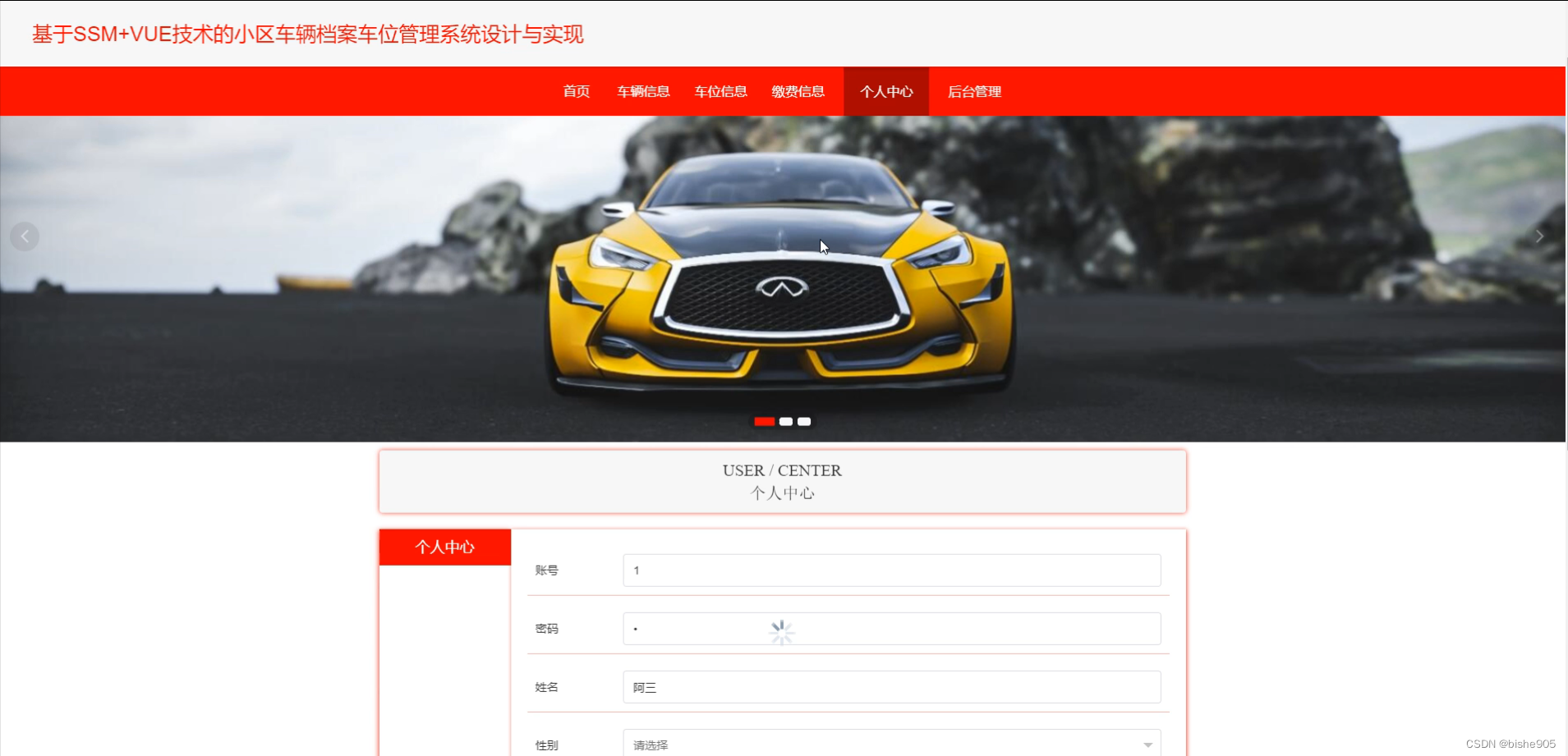Select the first red carousel indicator
This screenshot has height=756, width=1568.
[764, 421]
